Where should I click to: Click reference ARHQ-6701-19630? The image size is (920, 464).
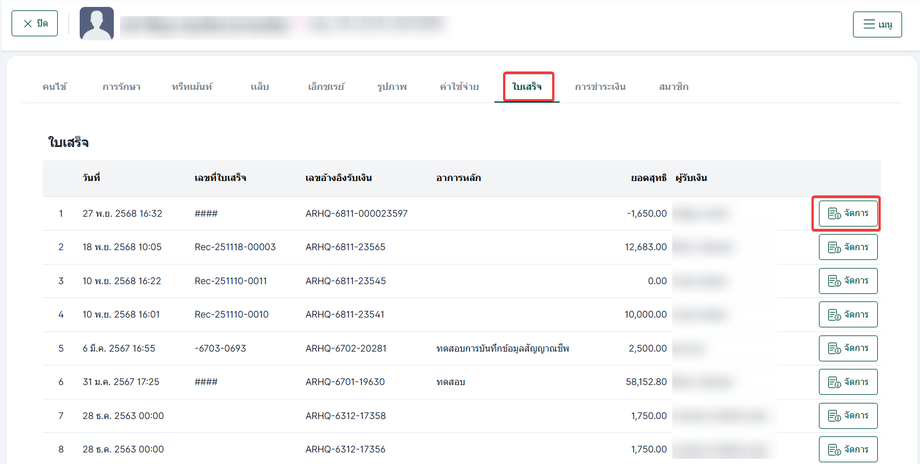[345, 382]
